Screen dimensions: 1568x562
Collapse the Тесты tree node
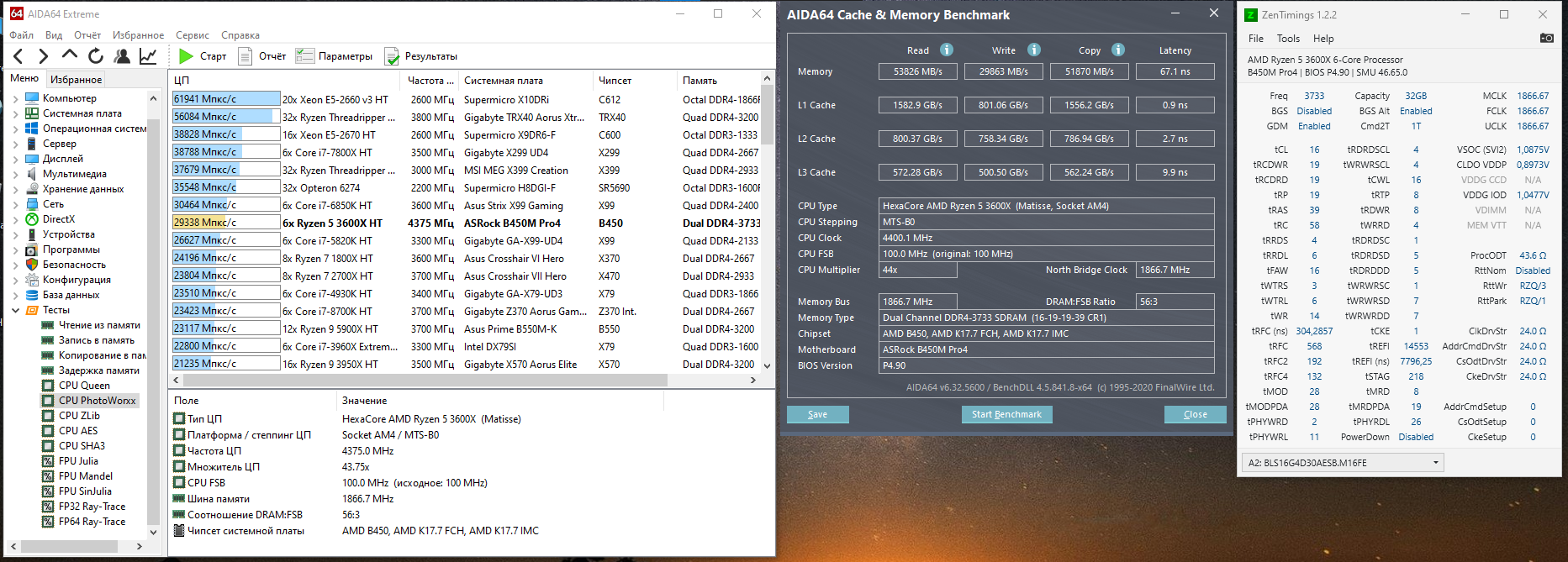pos(15,310)
